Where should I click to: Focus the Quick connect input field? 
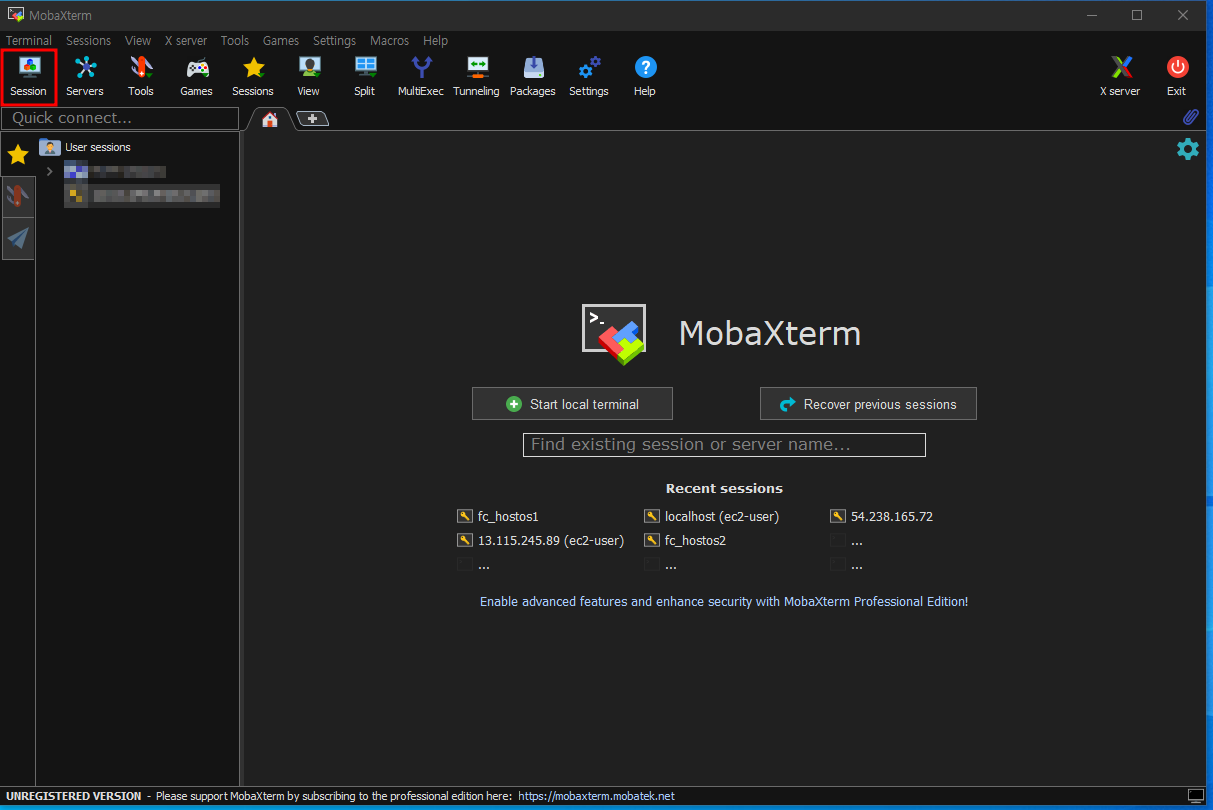point(120,118)
